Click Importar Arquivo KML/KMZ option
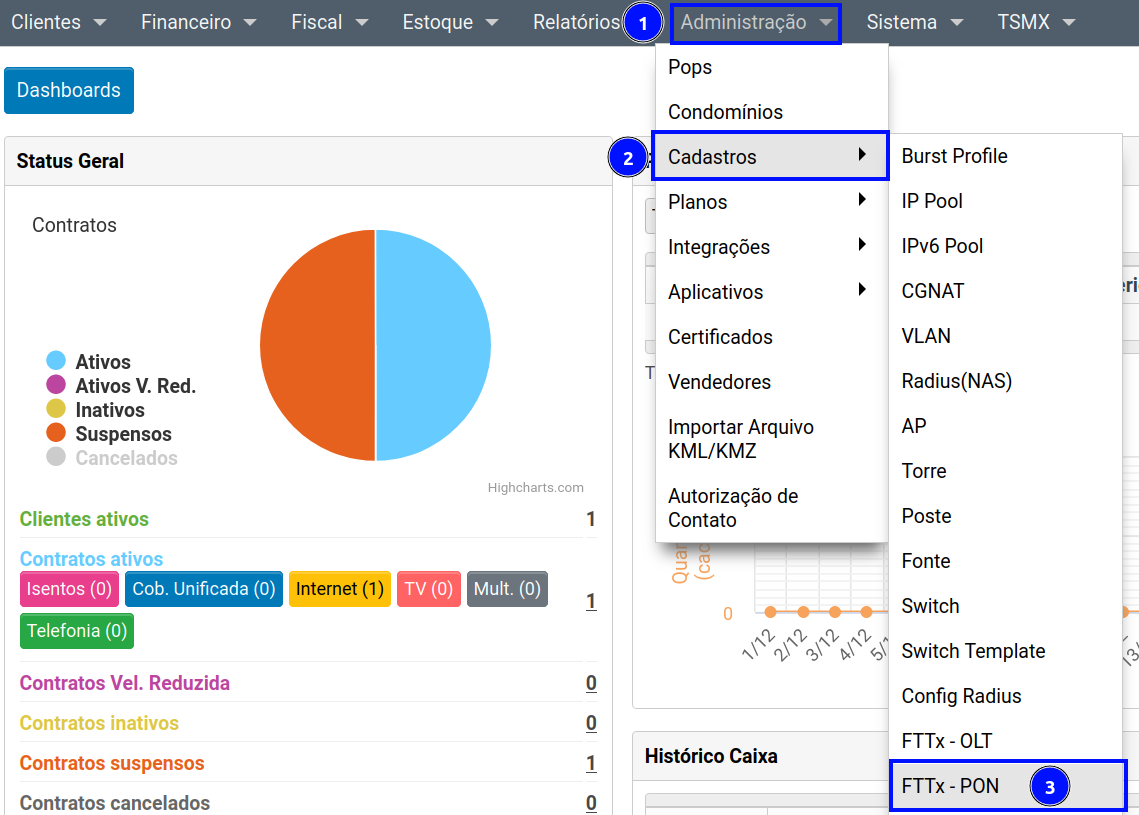 click(x=741, y=439)
